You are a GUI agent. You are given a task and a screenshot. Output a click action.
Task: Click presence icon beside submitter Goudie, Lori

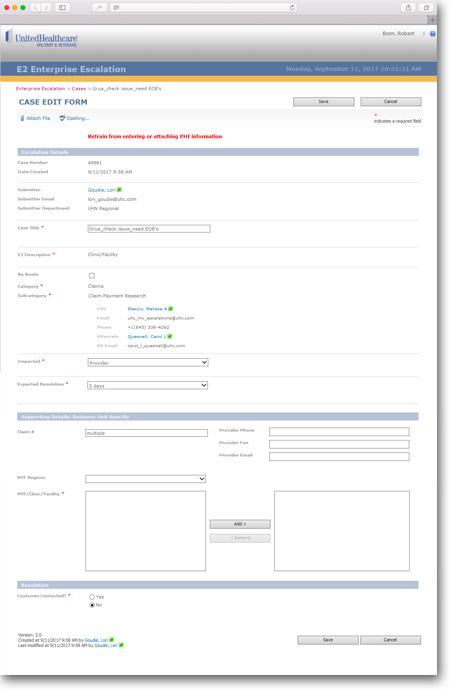coord(119,190)
